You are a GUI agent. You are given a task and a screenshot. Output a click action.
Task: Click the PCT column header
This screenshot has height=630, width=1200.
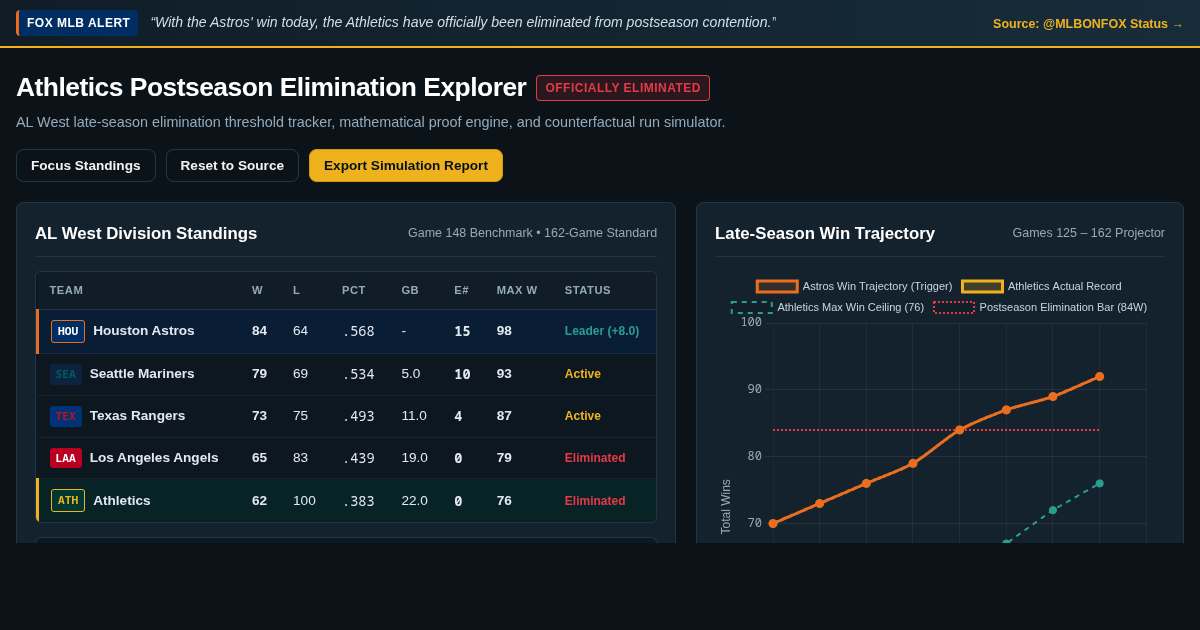[354, 290]
